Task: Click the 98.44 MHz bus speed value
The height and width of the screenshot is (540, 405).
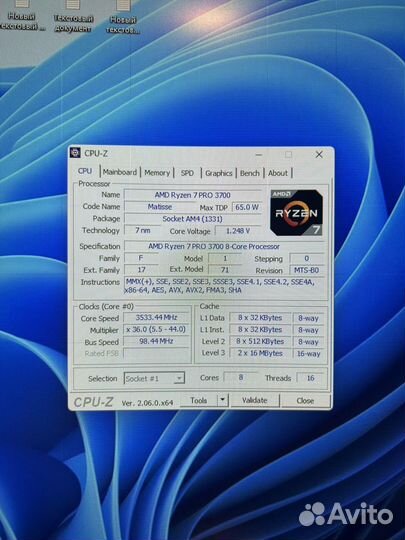Action: 156,341
